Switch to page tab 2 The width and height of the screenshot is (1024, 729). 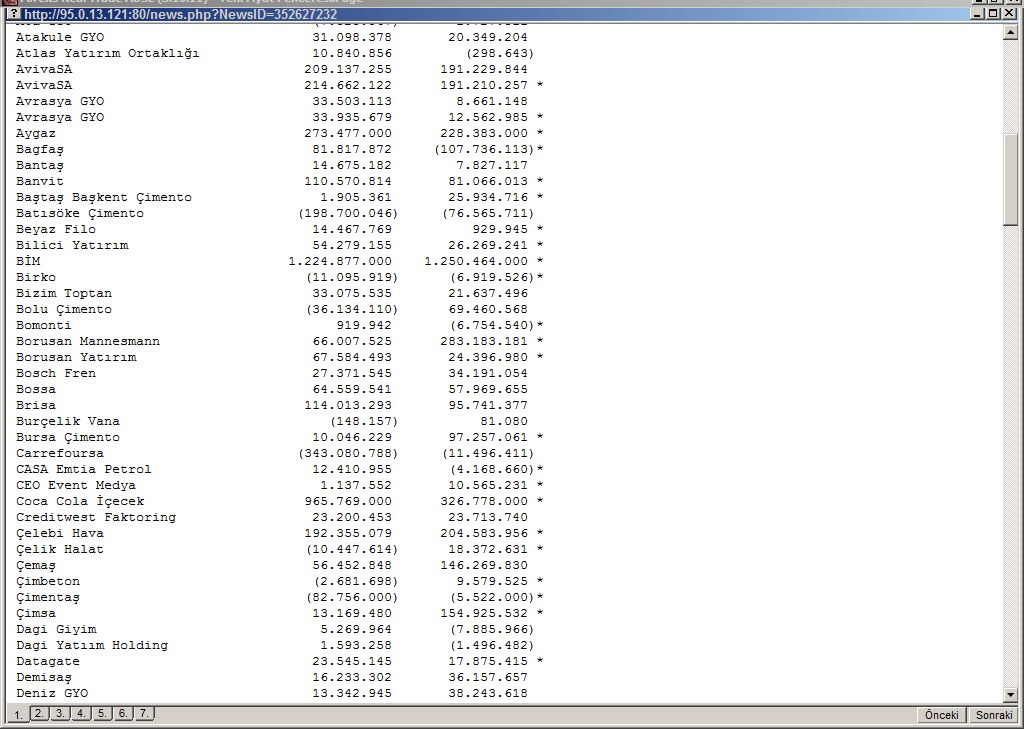pos(39,713)
